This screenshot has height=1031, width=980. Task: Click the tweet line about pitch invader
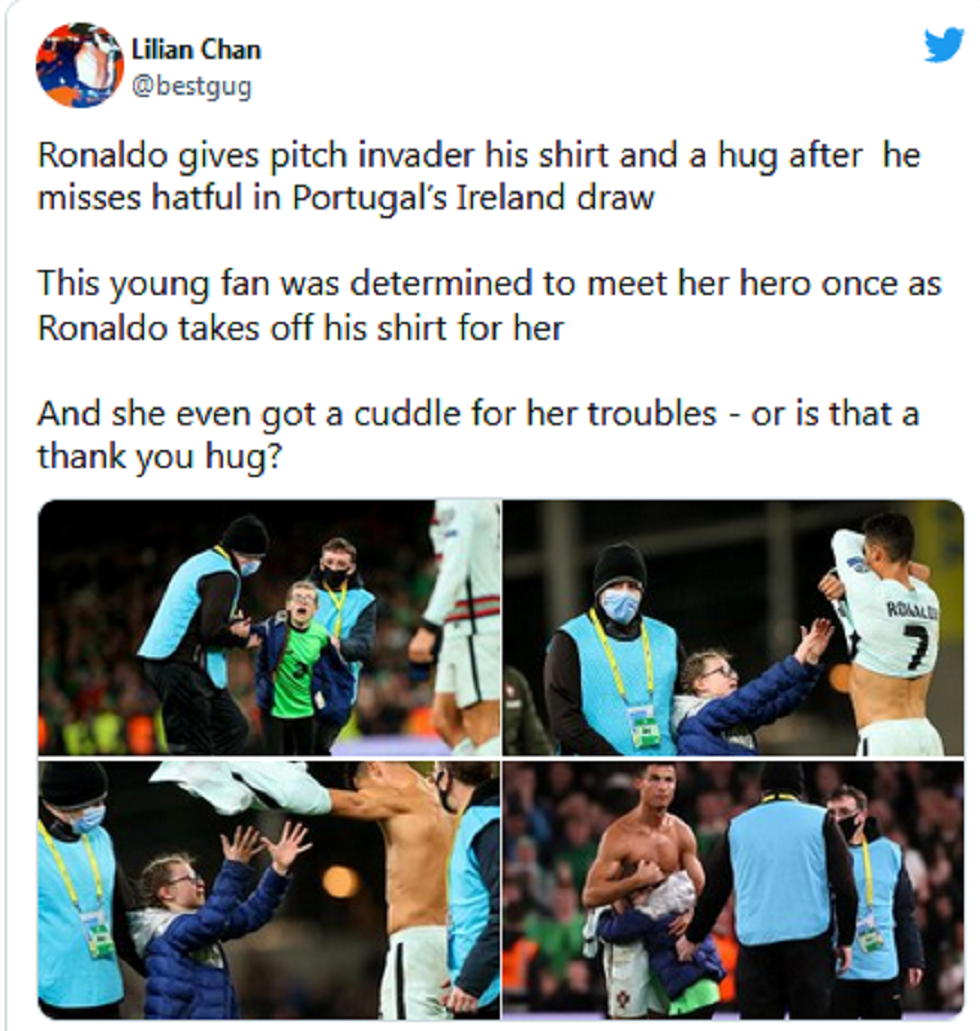coord(478,176)
